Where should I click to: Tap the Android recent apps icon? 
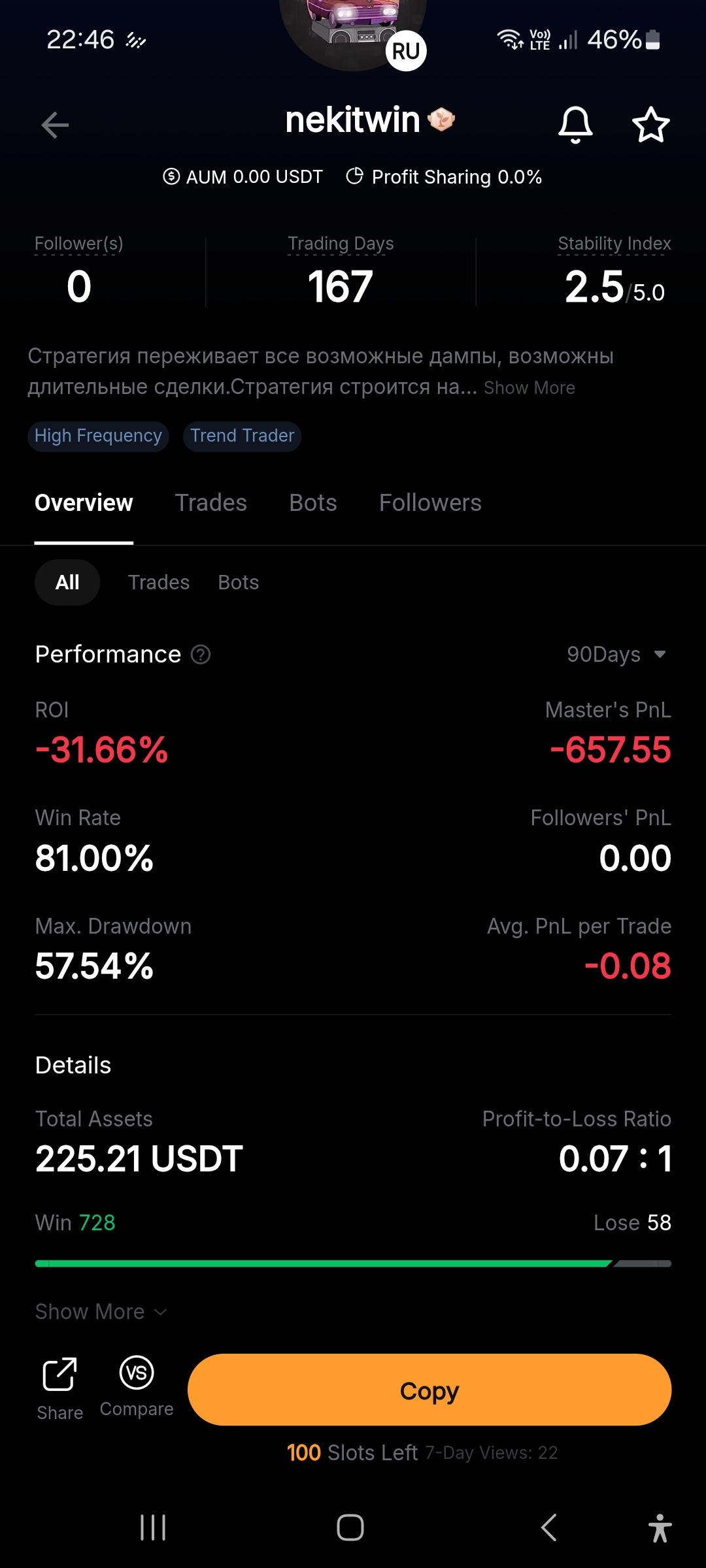[x=153, y=1527]
